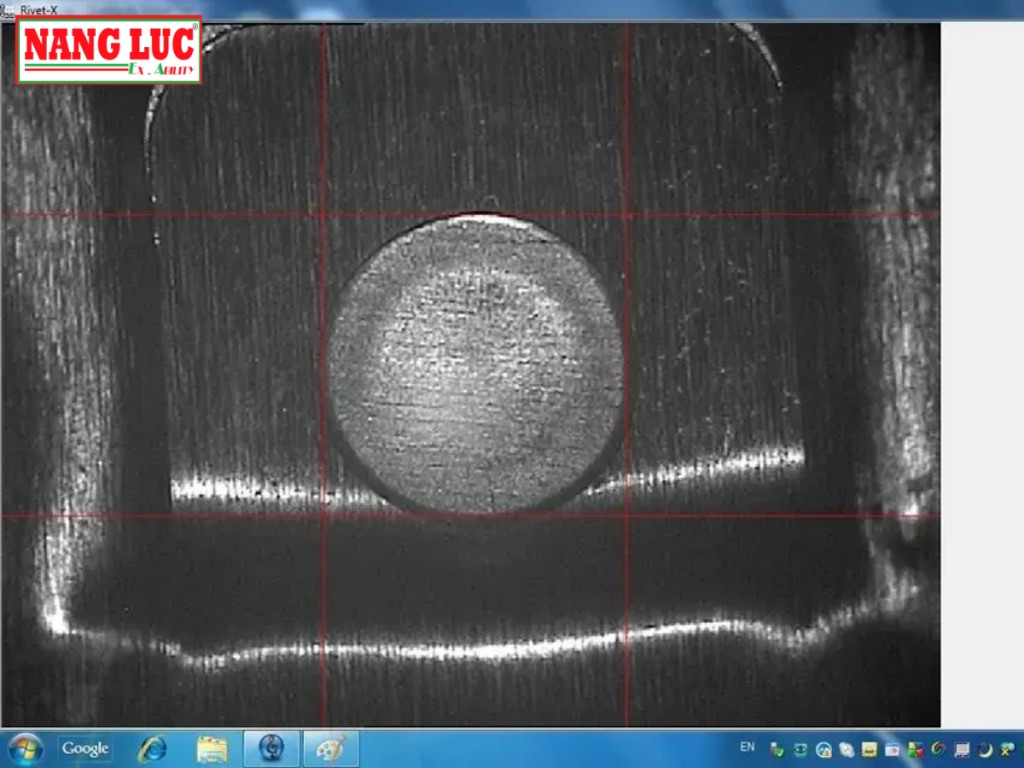The image size is (1024, 768).
Task: Switch to the music-note app in taskbar
Action: tap(271, 748)
